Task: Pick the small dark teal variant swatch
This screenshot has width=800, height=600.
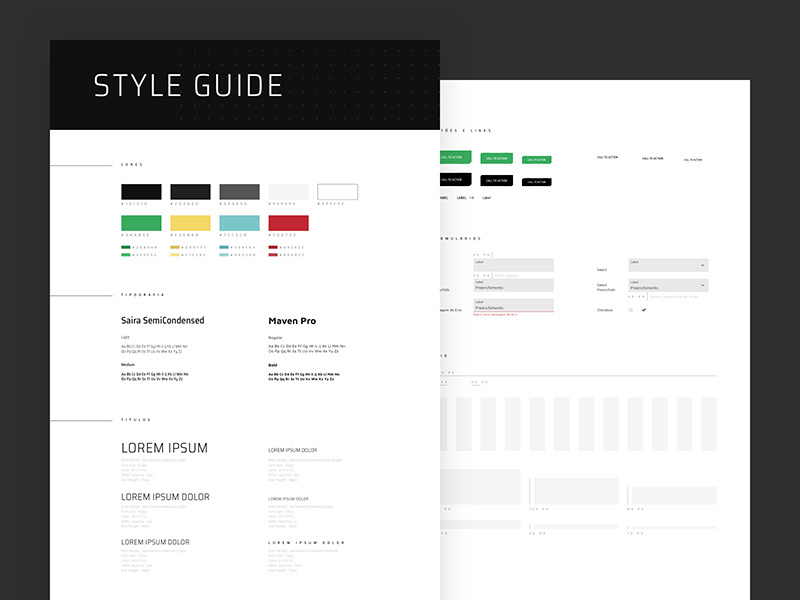Action: [x=224, y=247]
